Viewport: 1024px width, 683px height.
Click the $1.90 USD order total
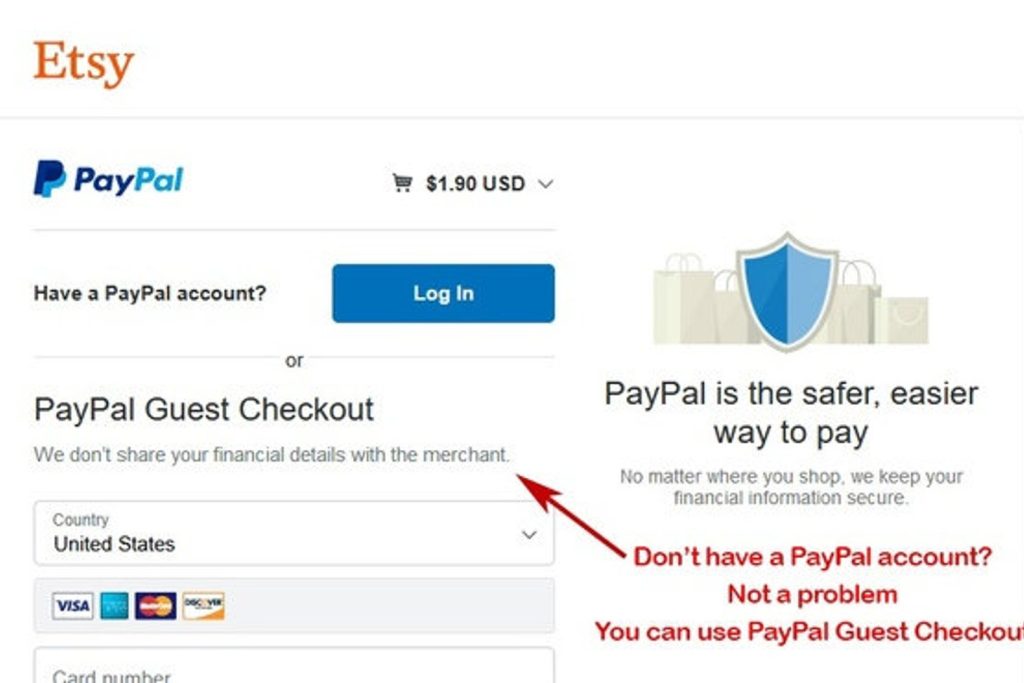click(x=475, y=183)
